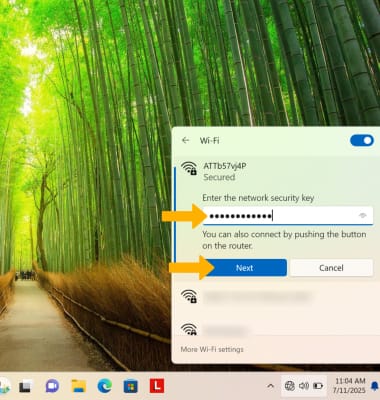Launch Microsoft Edge from the taskbar
The width and height of the screenshot is (380, 400).
pos(105,386)
